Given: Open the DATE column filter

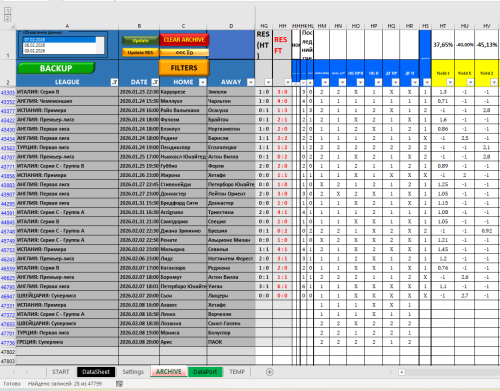Looking at the screenshot, I should pos(155,82).
